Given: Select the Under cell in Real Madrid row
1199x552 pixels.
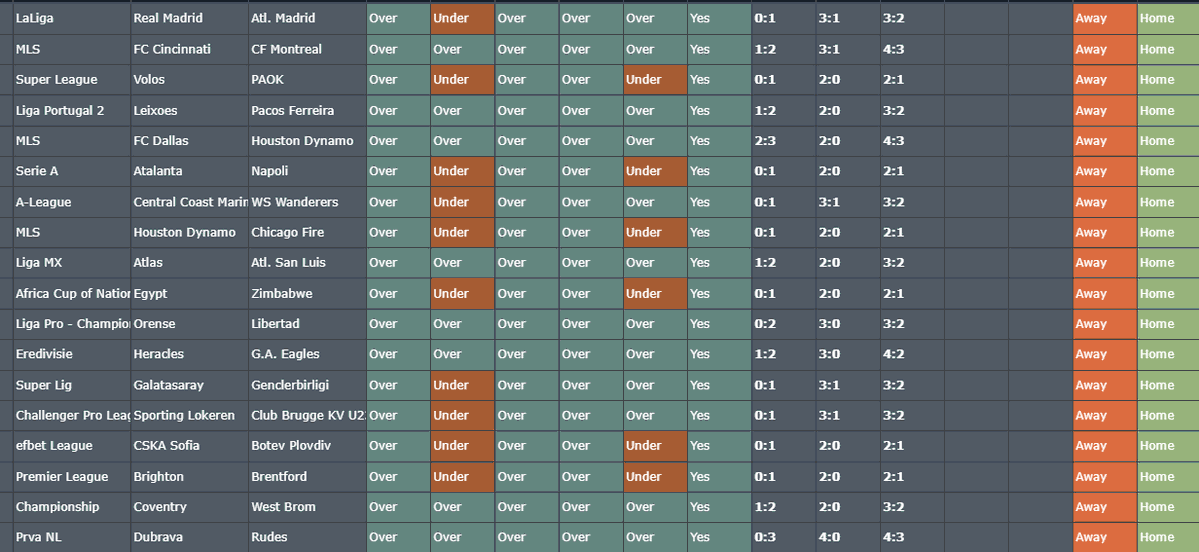Looking at the screenshot, I should click(x=463, y=18).
